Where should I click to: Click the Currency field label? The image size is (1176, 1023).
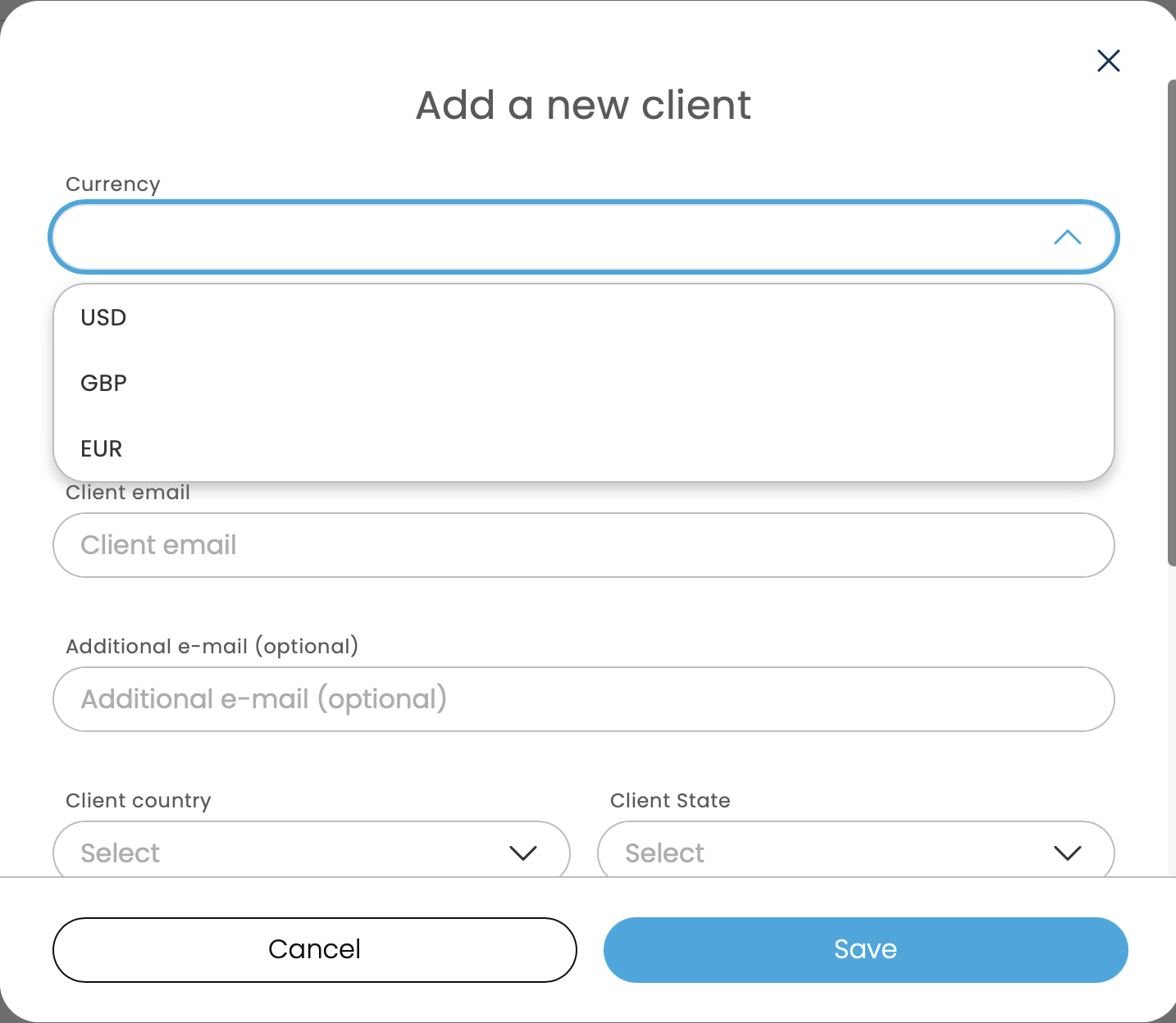coord(113,184)
